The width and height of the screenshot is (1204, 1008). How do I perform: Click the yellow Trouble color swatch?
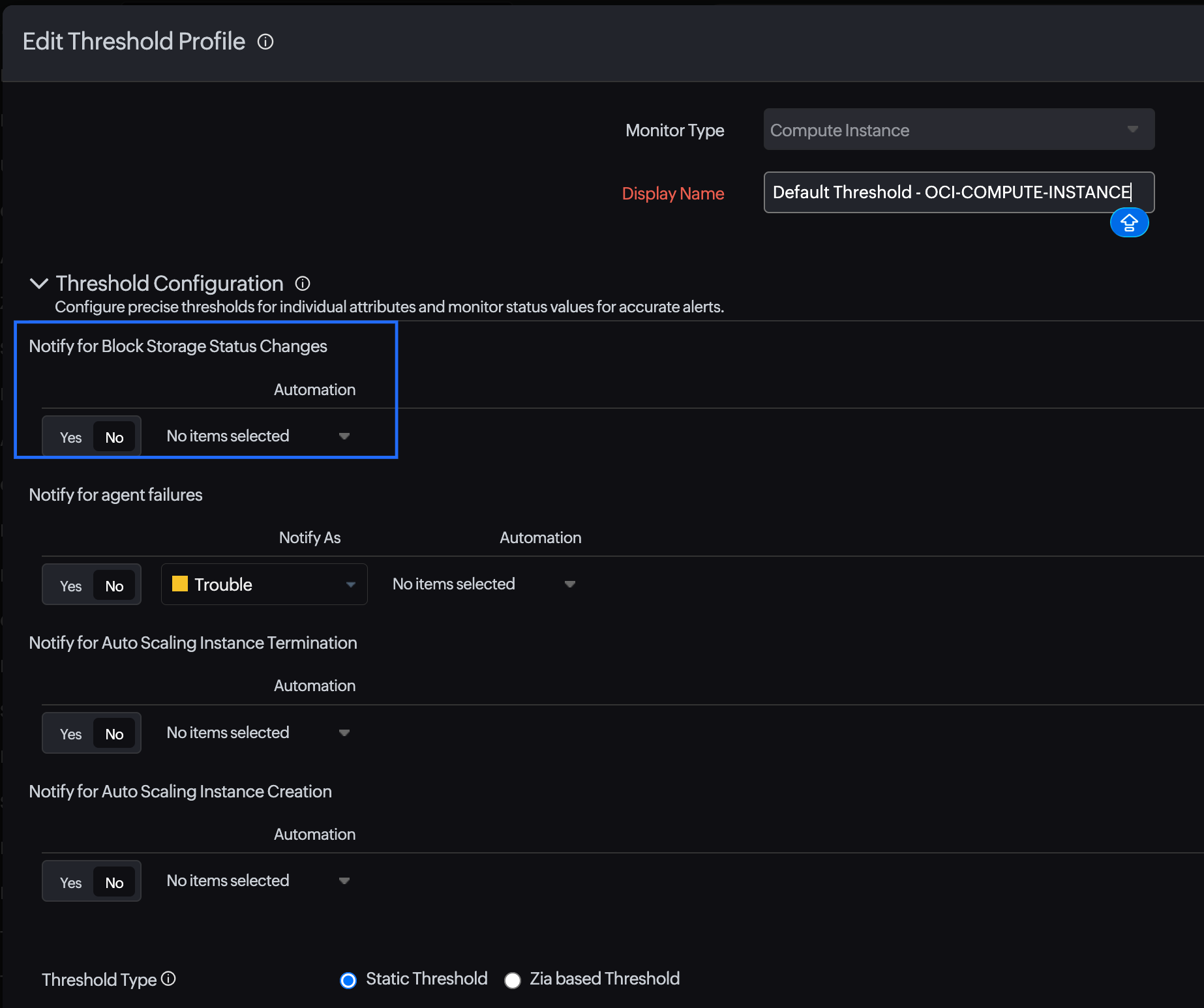(180, 584)
